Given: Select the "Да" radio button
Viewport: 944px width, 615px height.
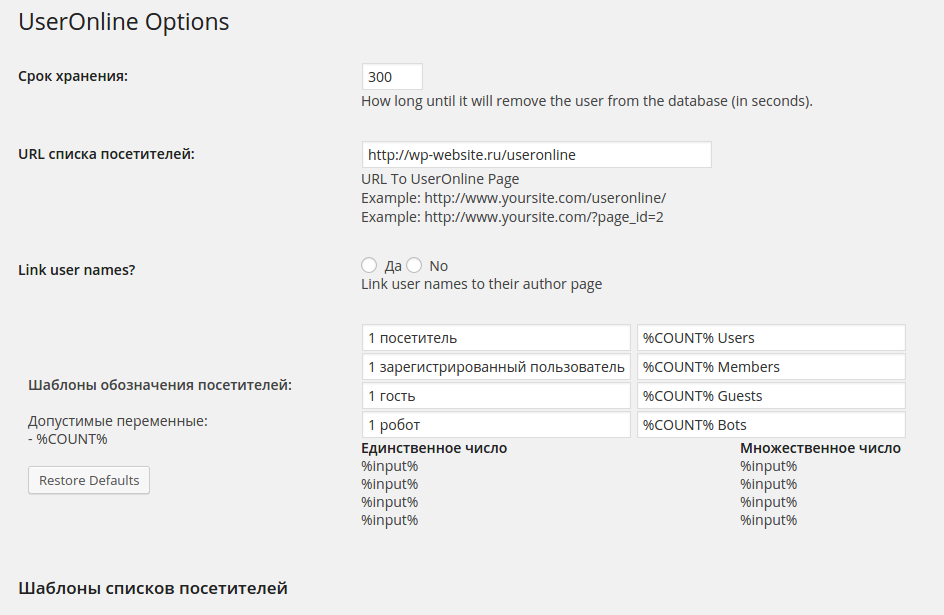Looking at the screenshot, I should coord(369,265).
